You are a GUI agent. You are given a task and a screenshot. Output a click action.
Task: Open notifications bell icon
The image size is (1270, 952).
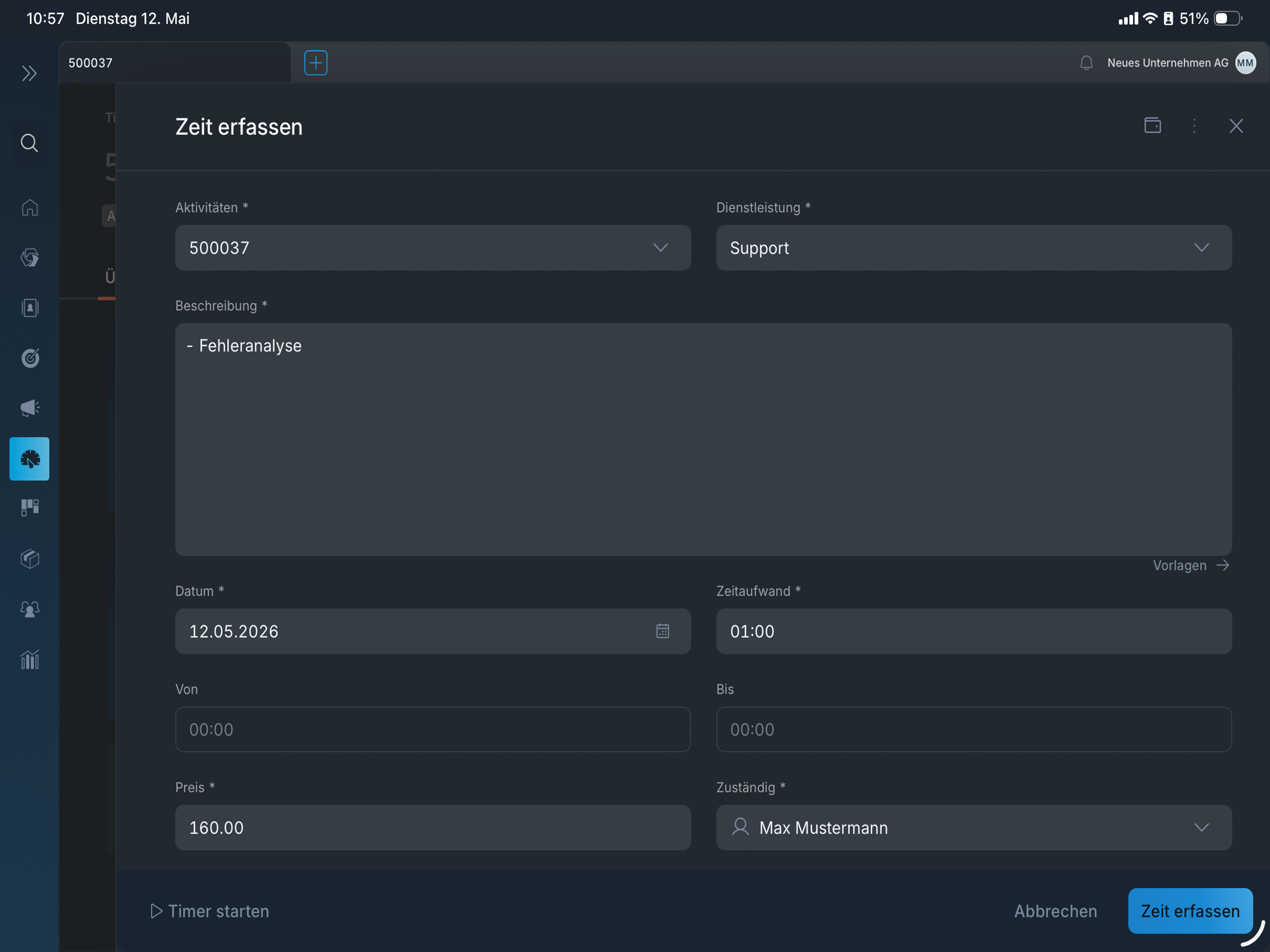pos(1086,63)
